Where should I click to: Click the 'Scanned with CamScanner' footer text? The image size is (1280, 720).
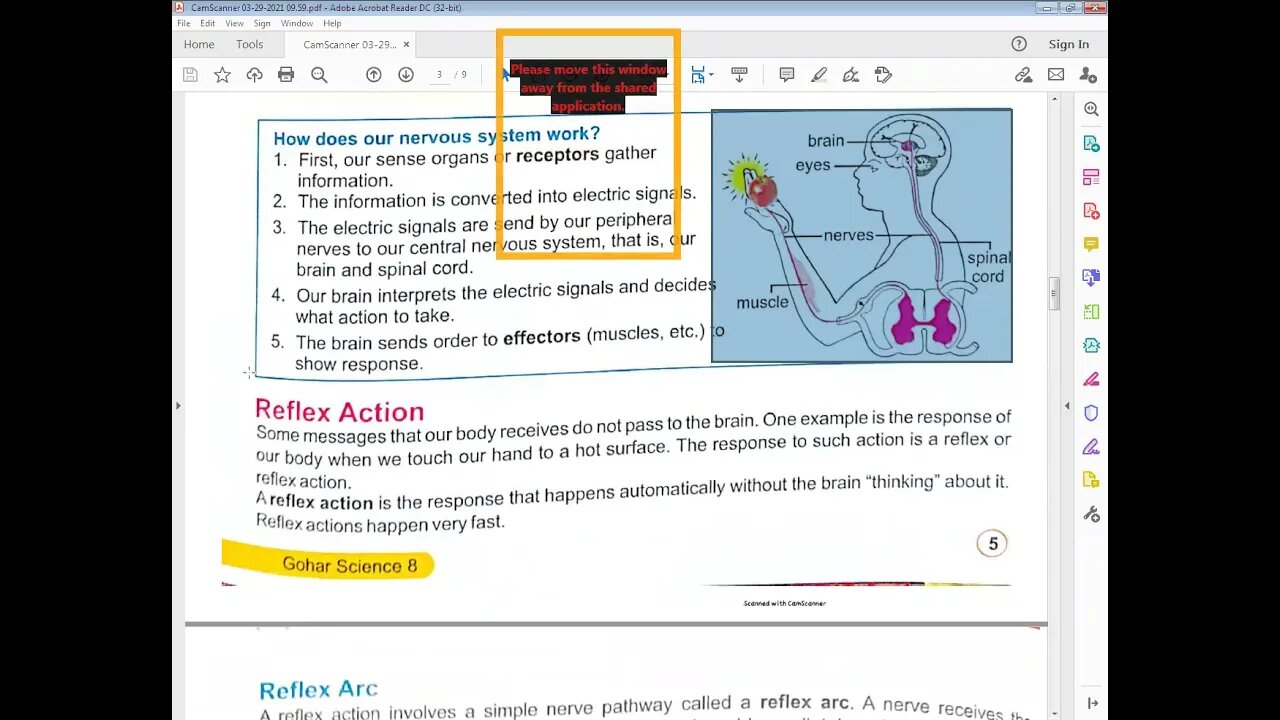[x=785, y=603]
